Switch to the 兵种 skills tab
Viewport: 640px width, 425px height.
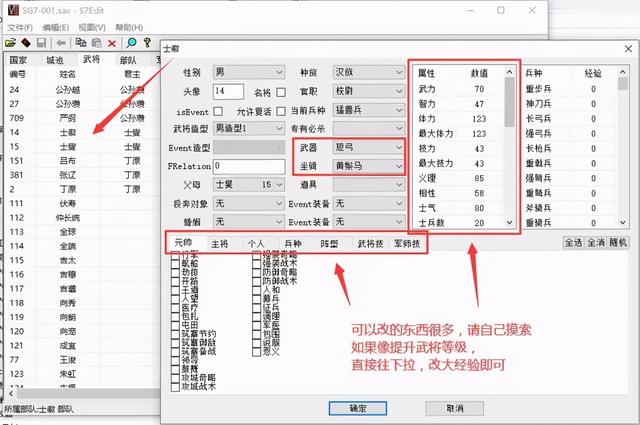point(292,243)
